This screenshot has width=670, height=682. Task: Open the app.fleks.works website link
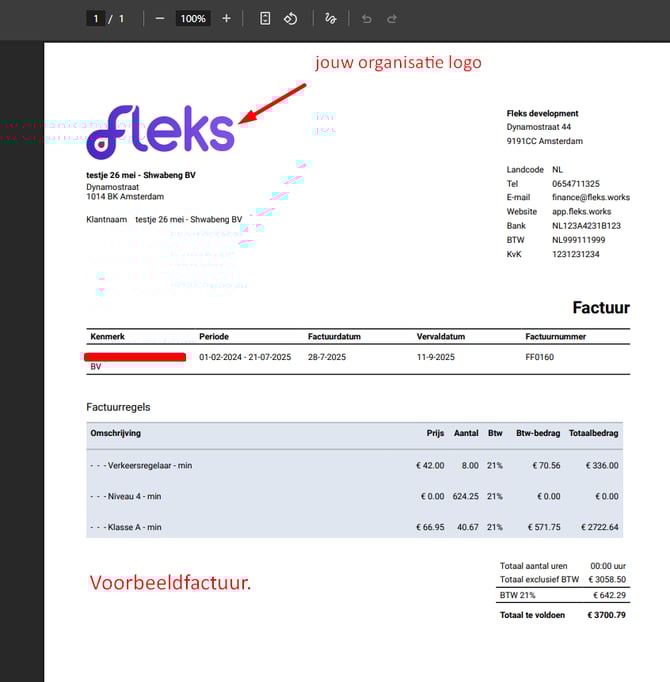coord(581,212)
